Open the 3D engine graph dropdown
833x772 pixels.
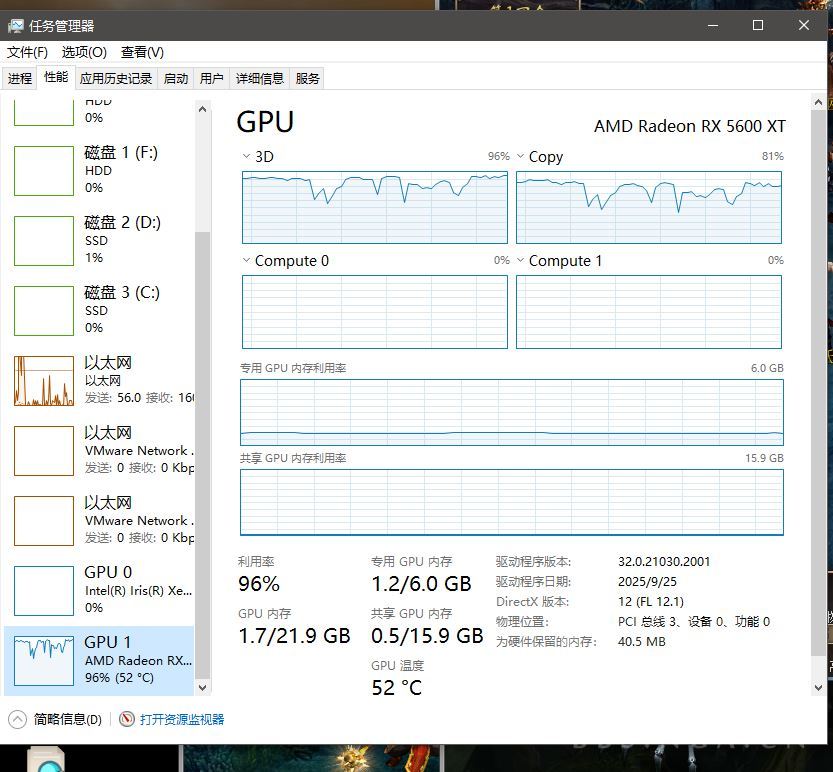coord(247,157)
